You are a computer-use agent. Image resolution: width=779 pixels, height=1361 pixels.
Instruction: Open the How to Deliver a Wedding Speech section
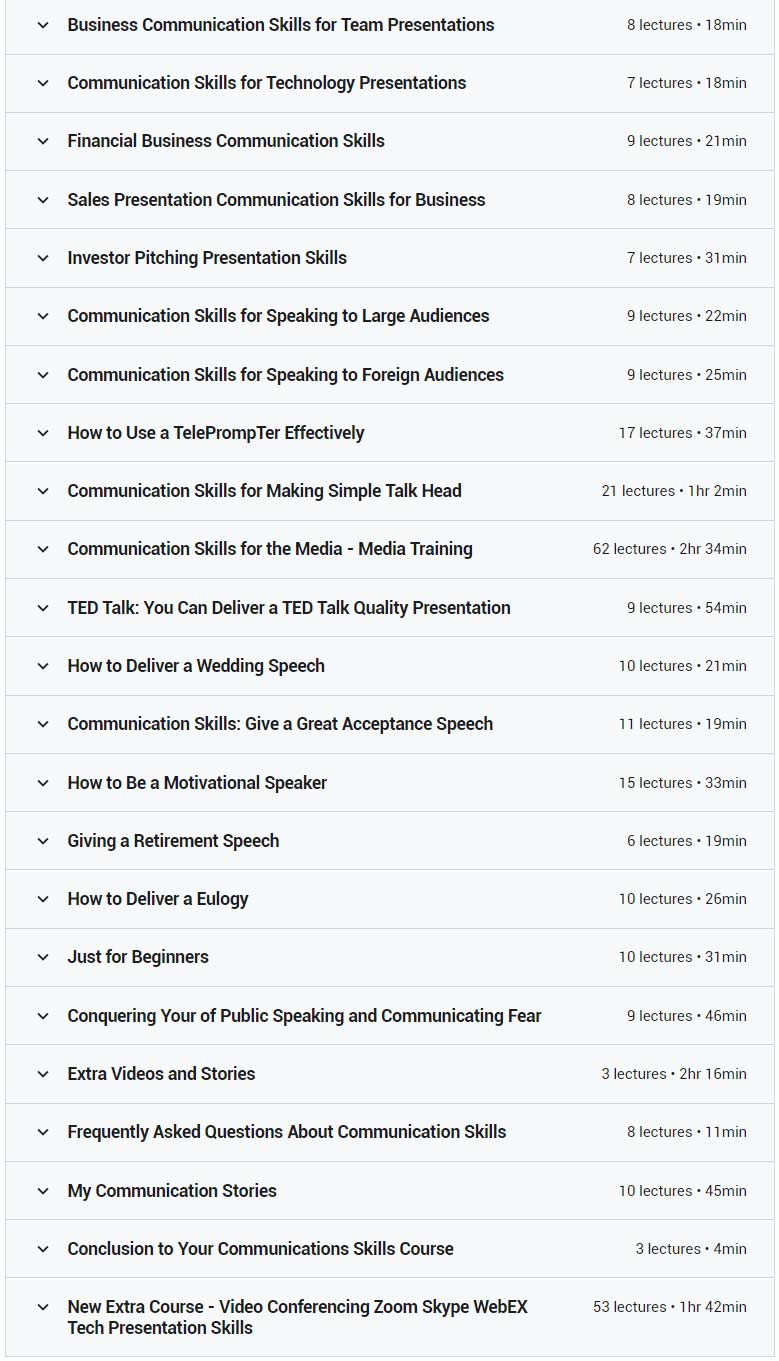point(196,666)
